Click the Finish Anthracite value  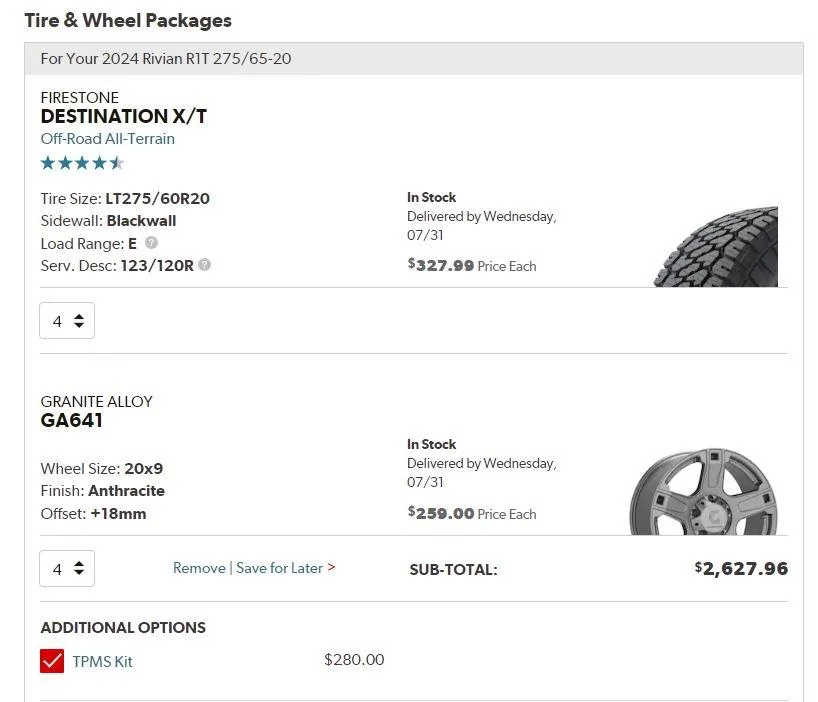[x=127, y=491]
